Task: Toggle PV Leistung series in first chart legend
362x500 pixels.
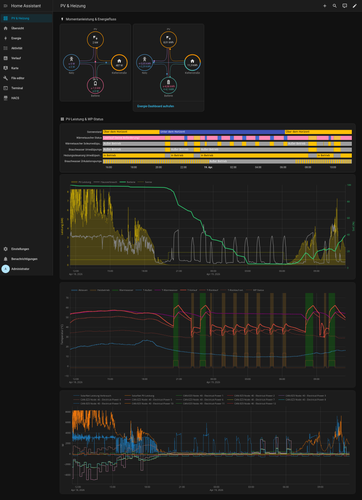Action: (81, 182)
